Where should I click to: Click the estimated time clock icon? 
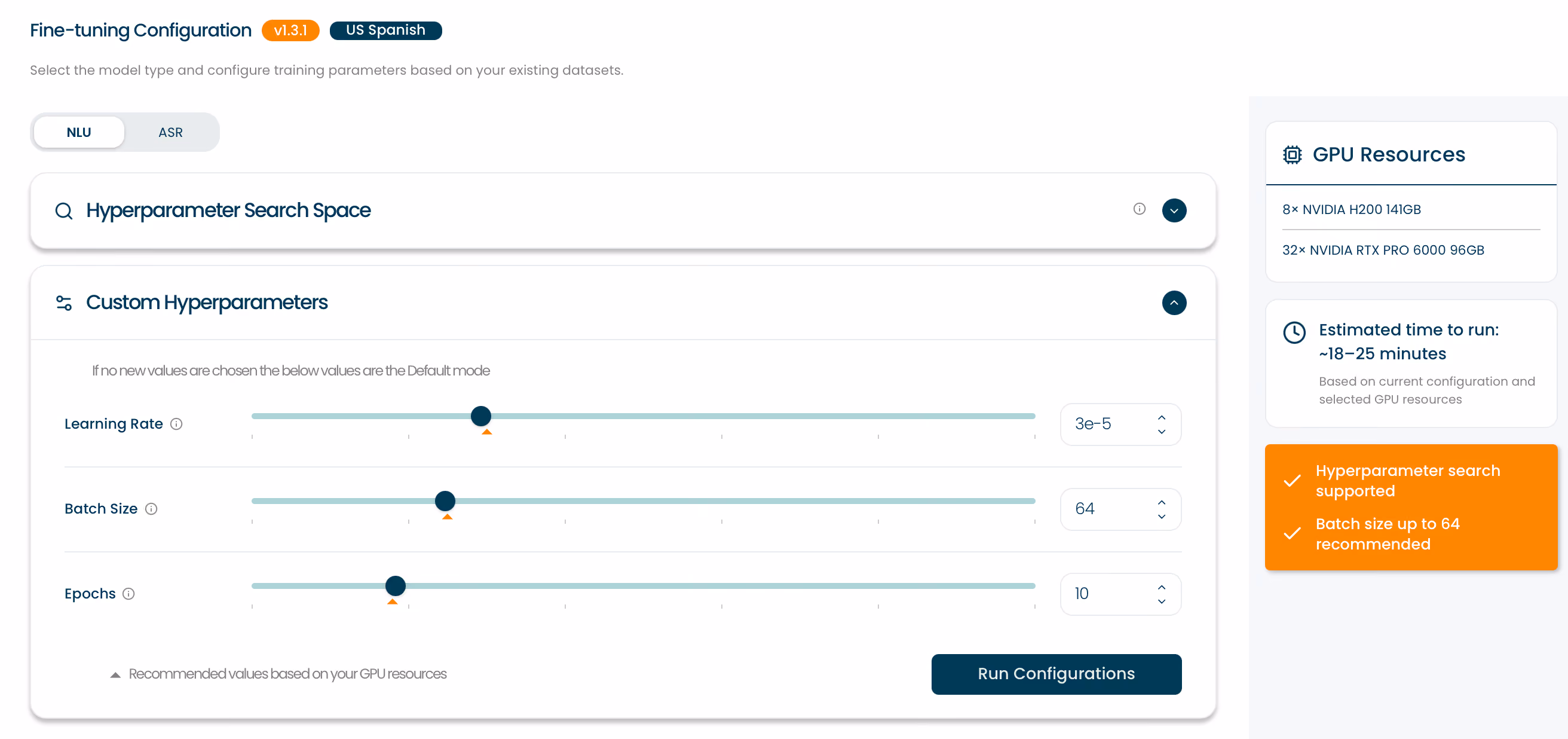1294,332
